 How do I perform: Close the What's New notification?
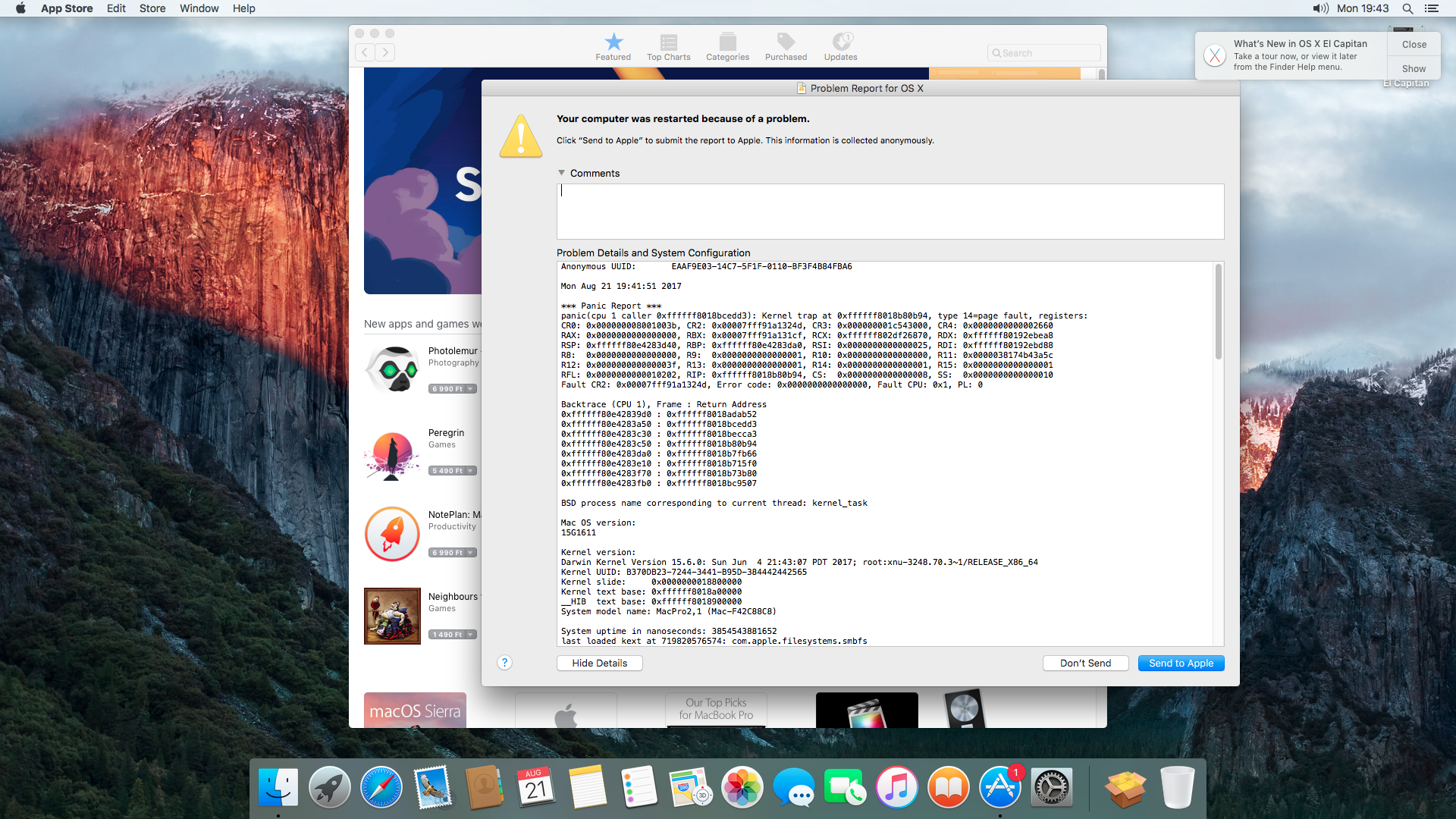1414,45
